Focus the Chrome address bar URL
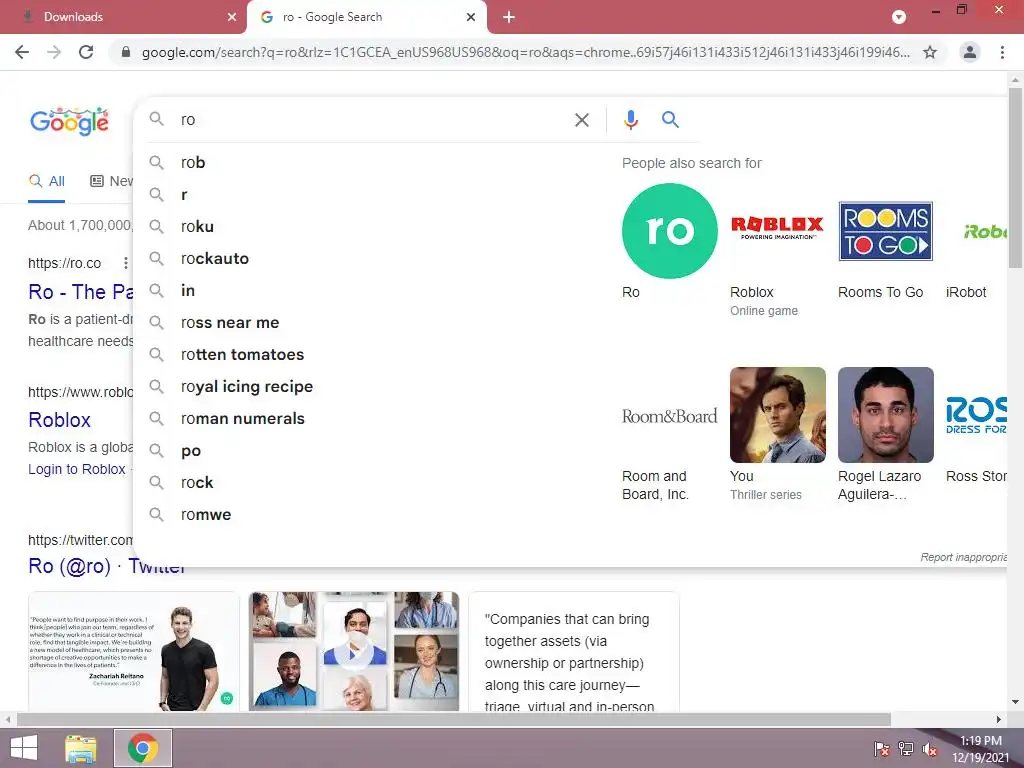The image size is (1024, 768). [x=526, y=52]
